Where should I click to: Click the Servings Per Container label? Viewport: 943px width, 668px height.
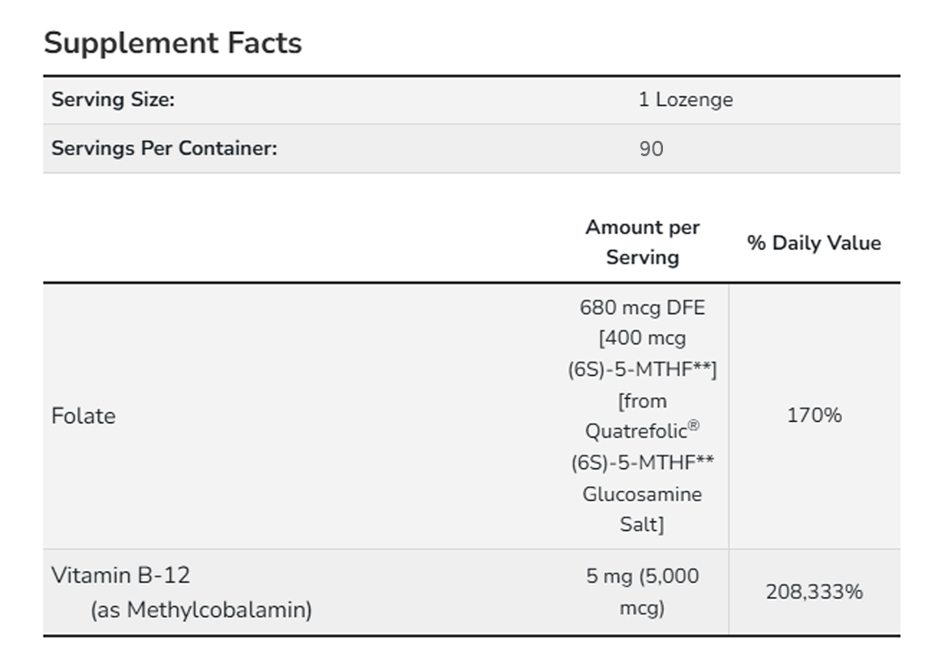click(x=164, y=148)
